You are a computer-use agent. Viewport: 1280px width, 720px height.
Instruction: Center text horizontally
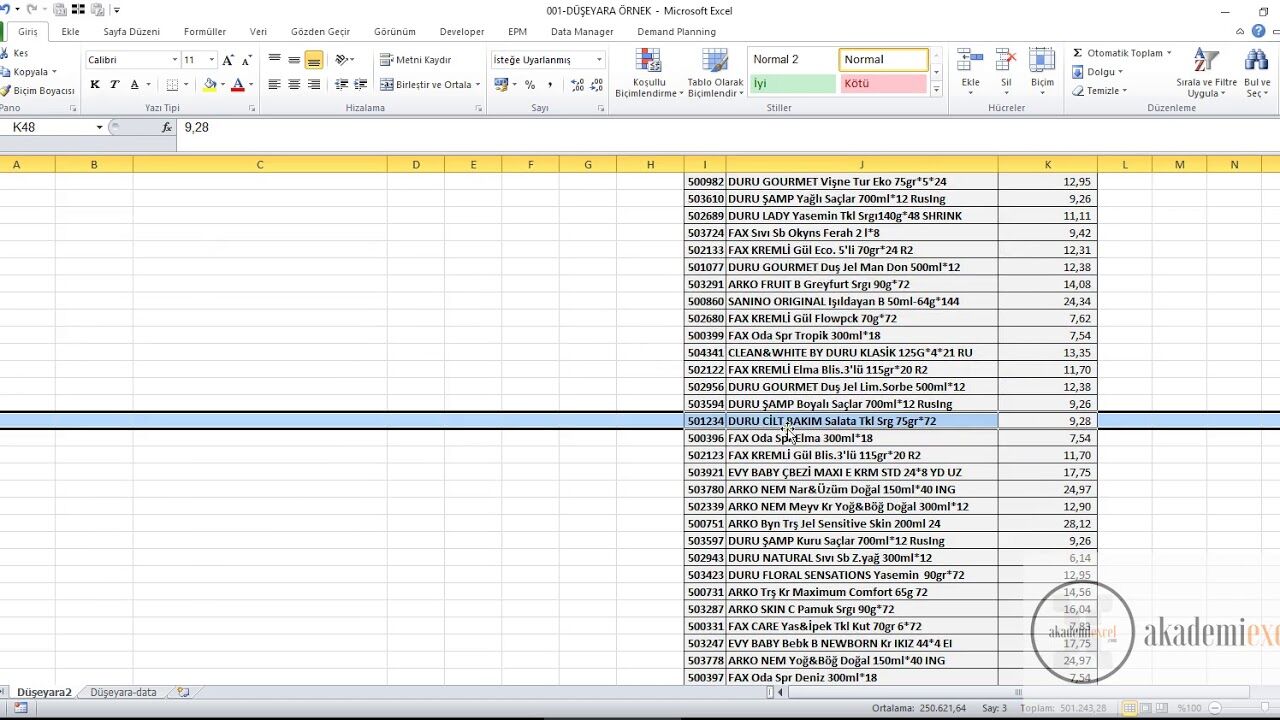[294, 85]
